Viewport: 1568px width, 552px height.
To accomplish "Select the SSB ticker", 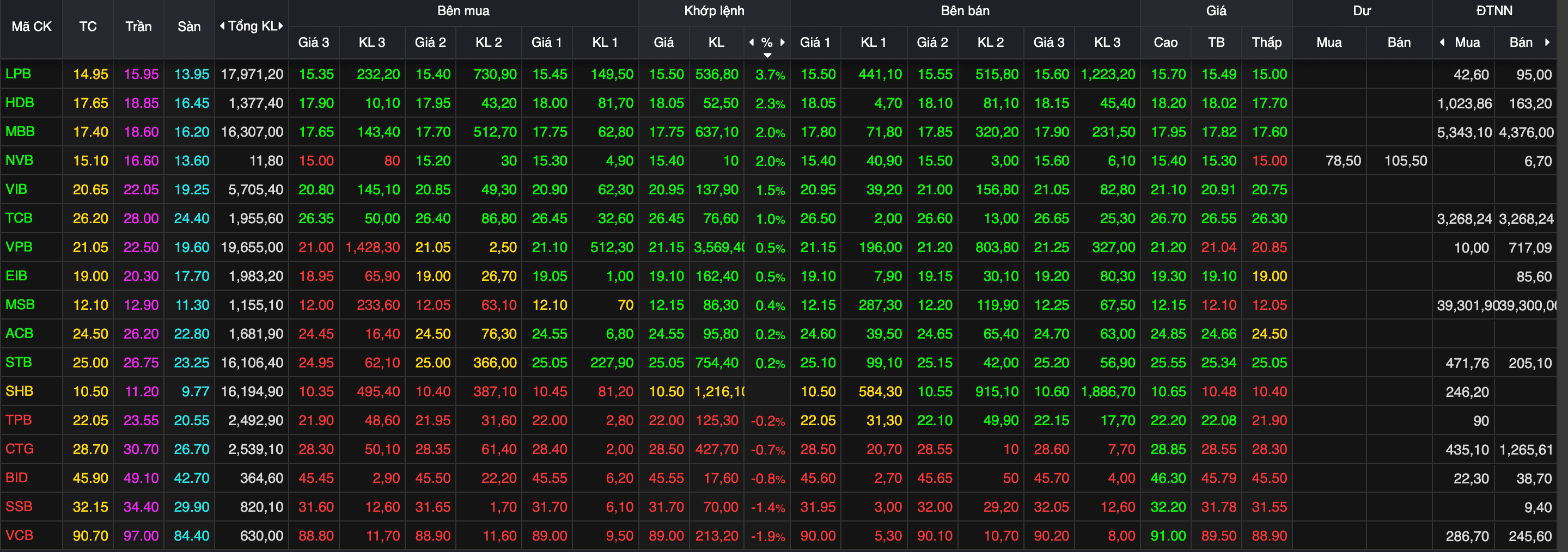I will click(19, 506).
